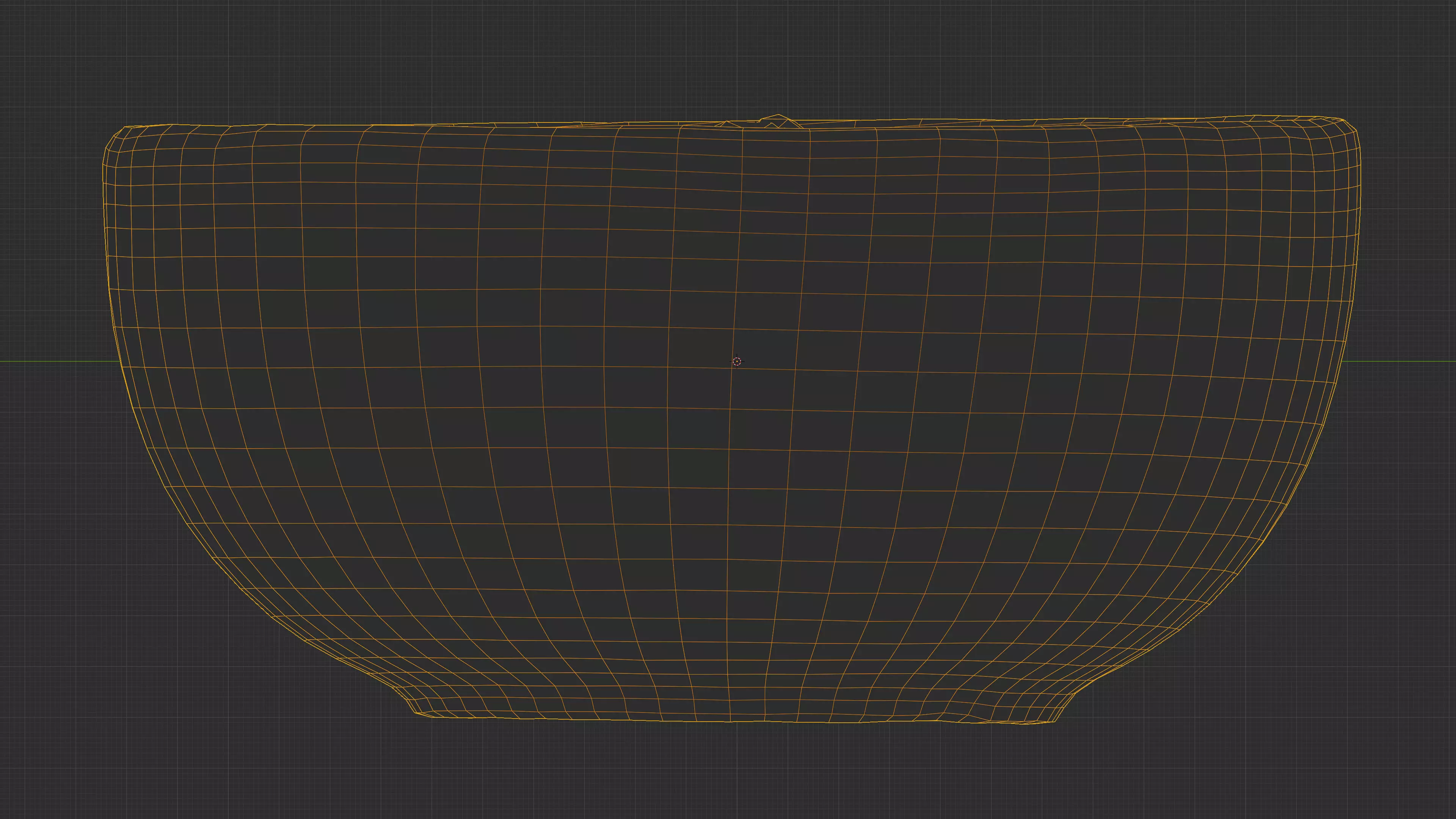Click the bowl's right outline where the green axis meets it

pyautogui.click(x=1341, y=361)
